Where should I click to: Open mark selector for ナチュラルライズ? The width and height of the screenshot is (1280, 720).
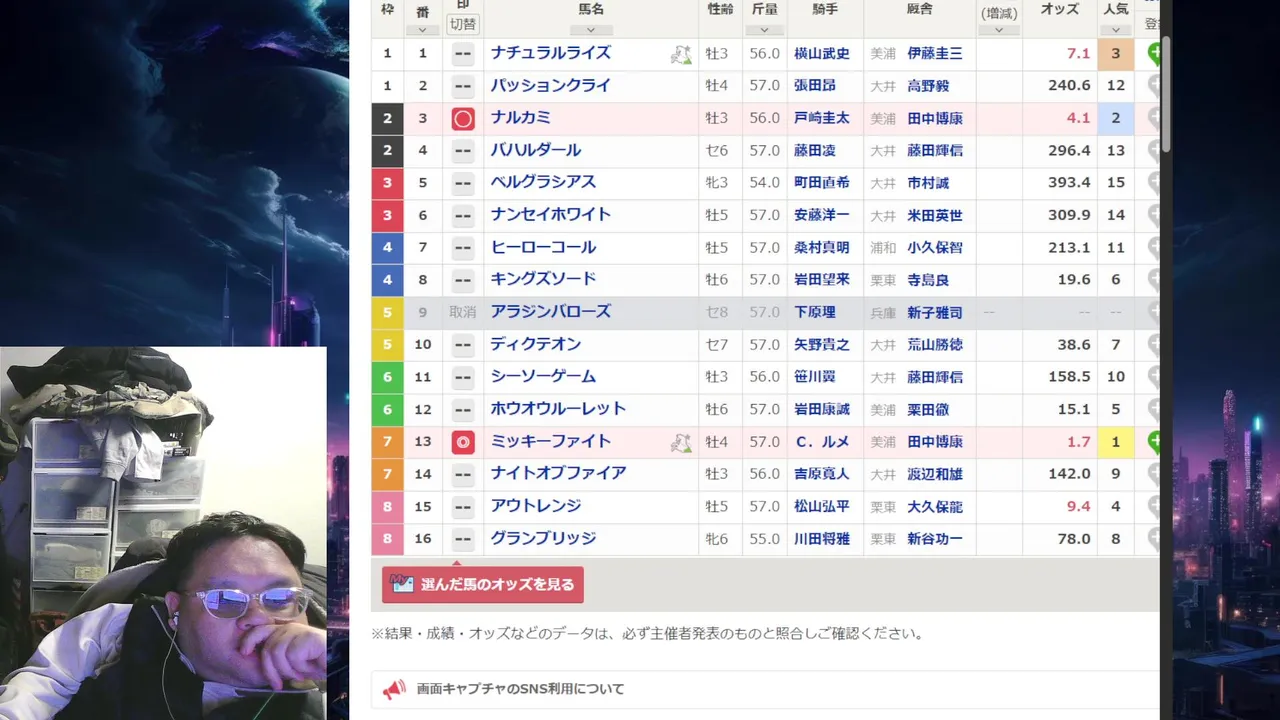[x=463, y=54]
